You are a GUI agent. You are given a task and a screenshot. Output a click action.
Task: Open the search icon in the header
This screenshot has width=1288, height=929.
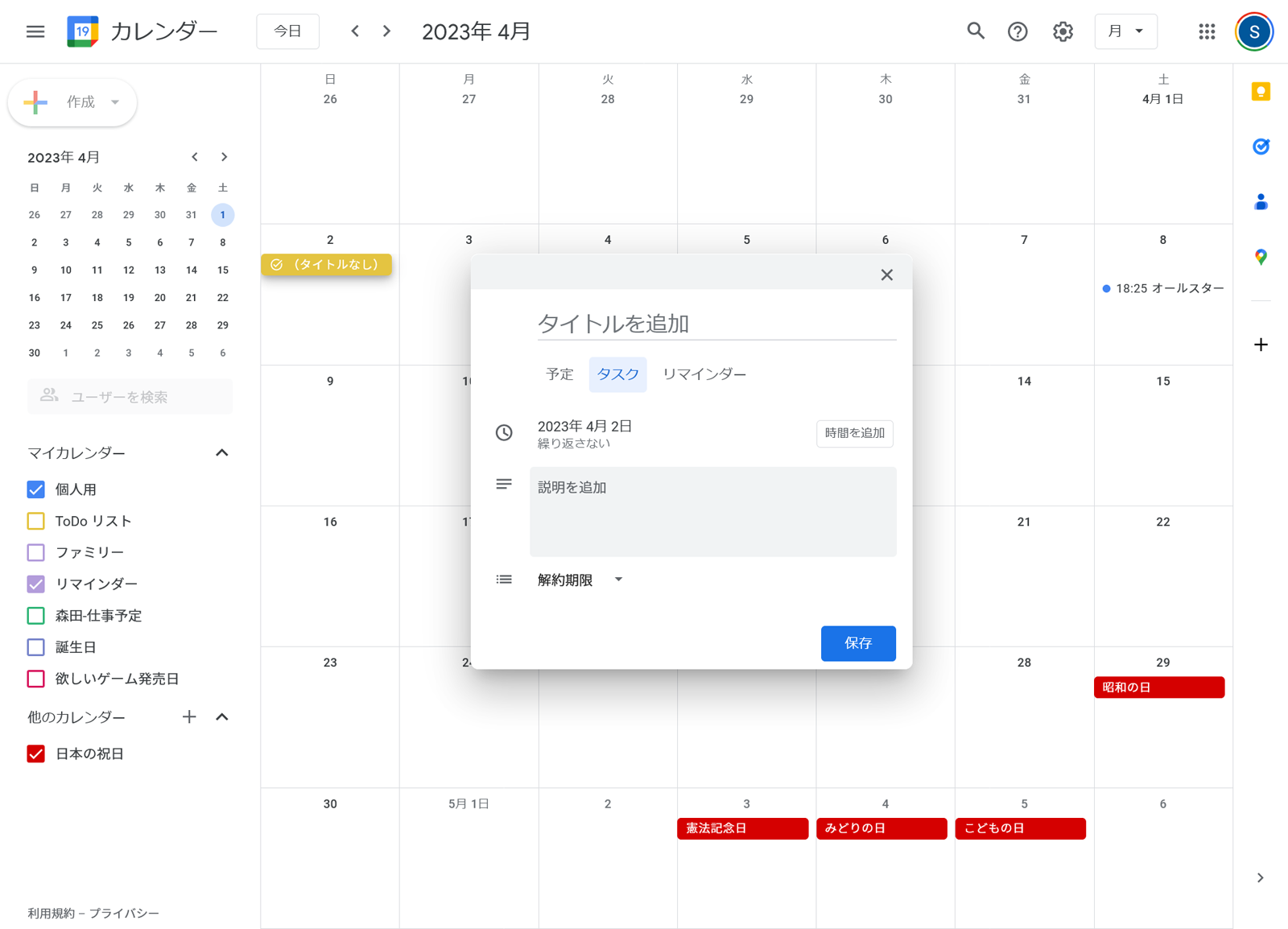click(975, 31)
